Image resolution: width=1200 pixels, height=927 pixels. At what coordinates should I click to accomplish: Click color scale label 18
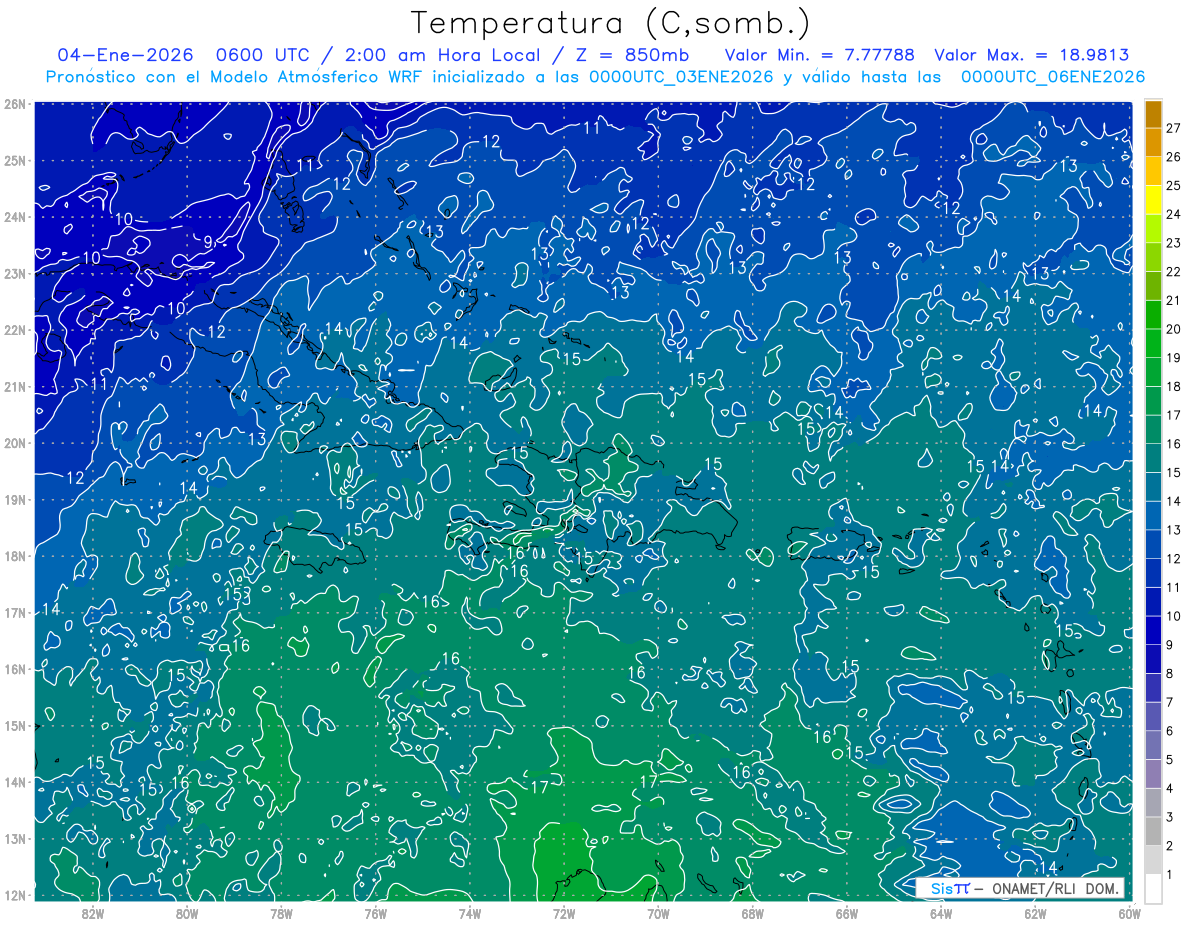[1174, 386]
